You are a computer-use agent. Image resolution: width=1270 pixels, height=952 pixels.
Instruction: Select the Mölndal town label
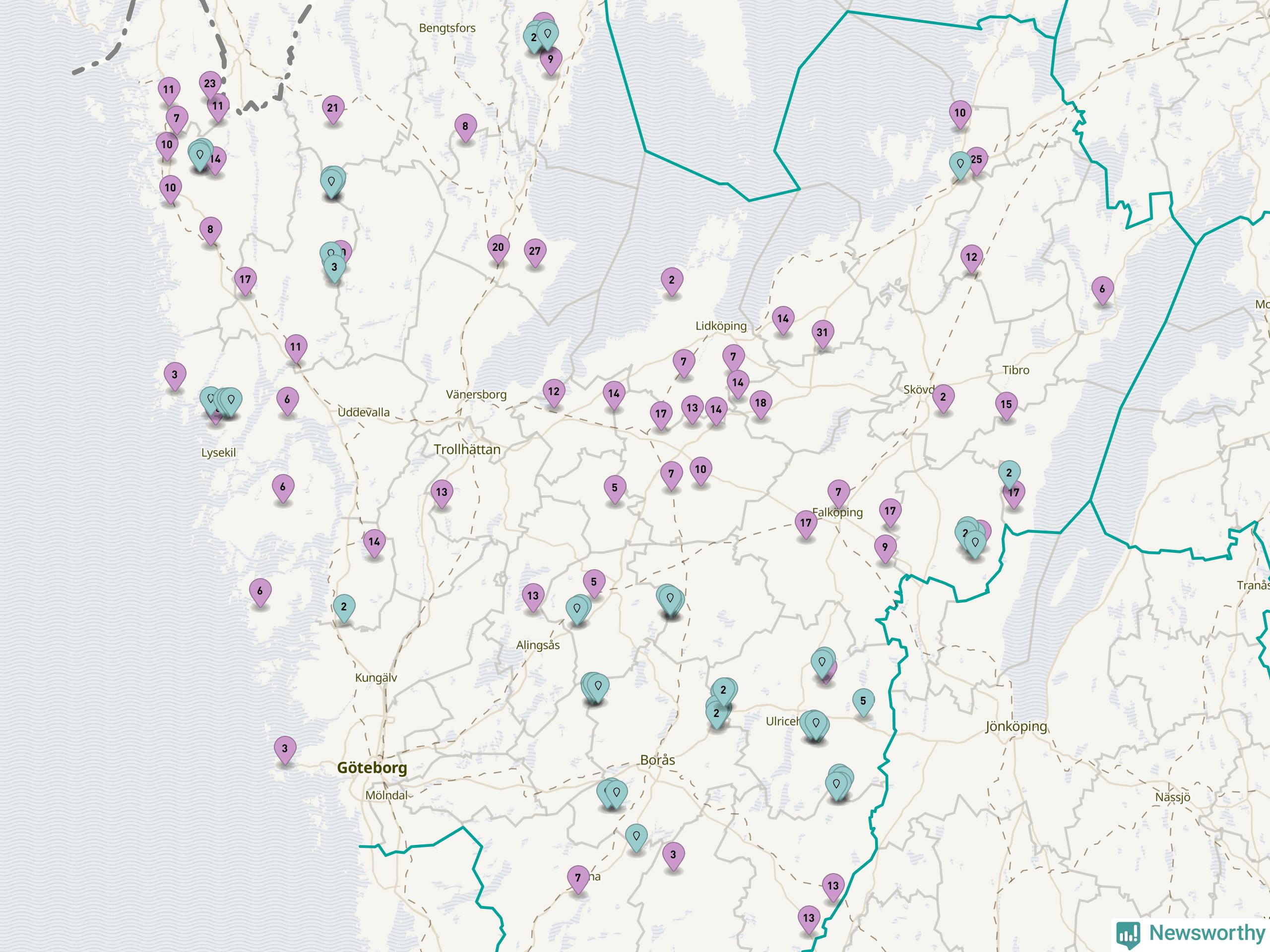386,795
